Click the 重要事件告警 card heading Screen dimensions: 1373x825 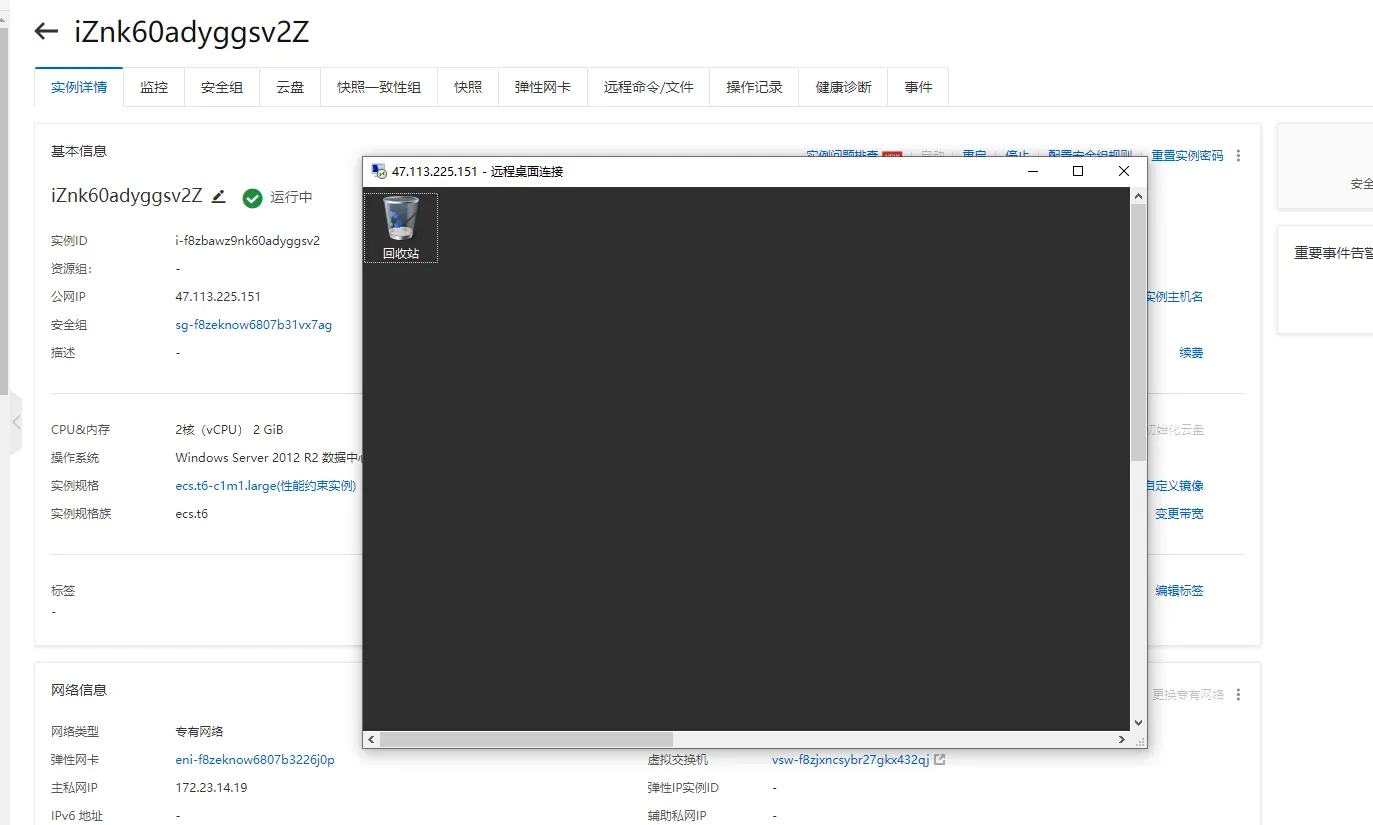1333,253
